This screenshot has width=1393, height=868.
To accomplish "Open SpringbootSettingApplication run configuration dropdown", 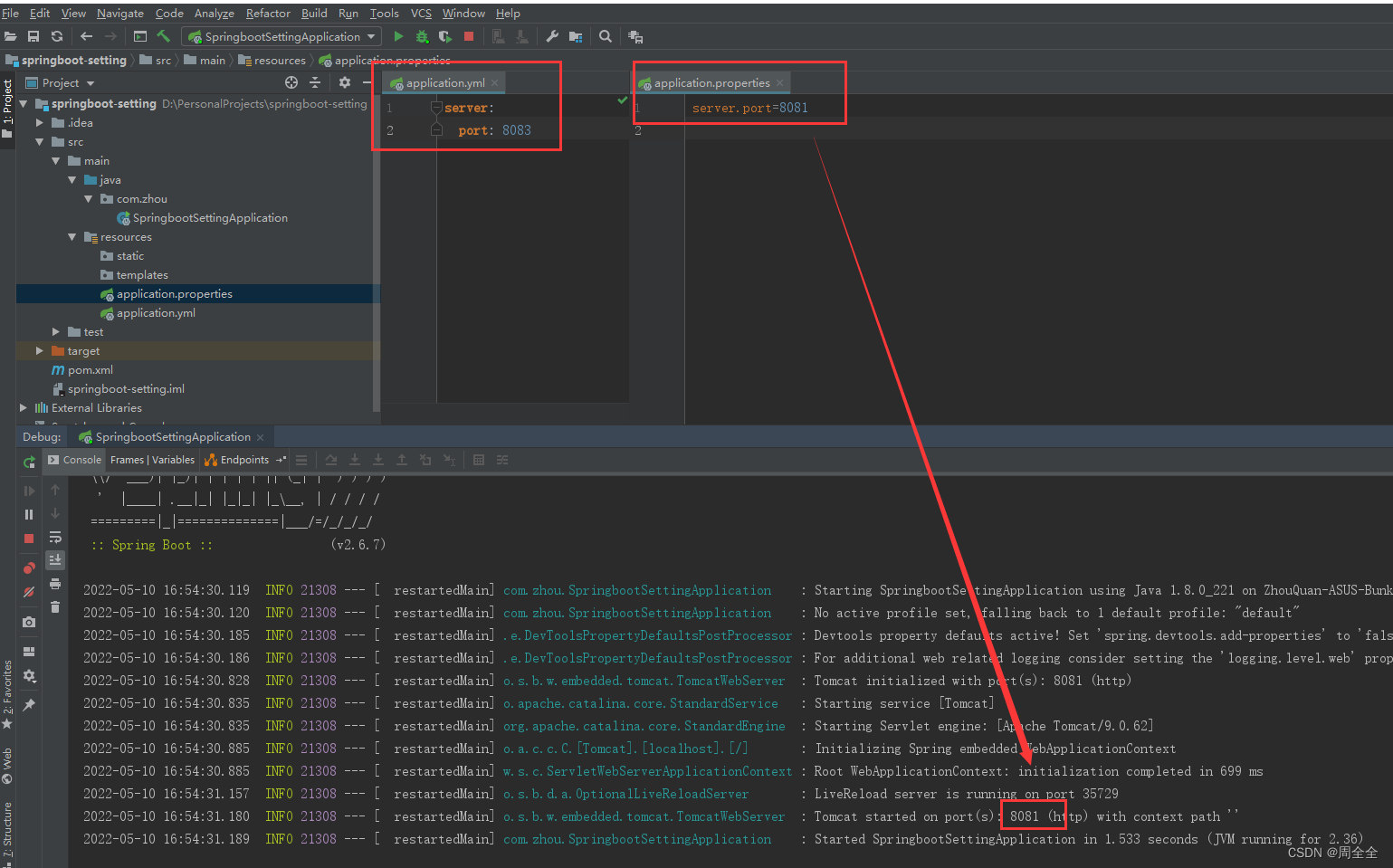I will (281, 36).
